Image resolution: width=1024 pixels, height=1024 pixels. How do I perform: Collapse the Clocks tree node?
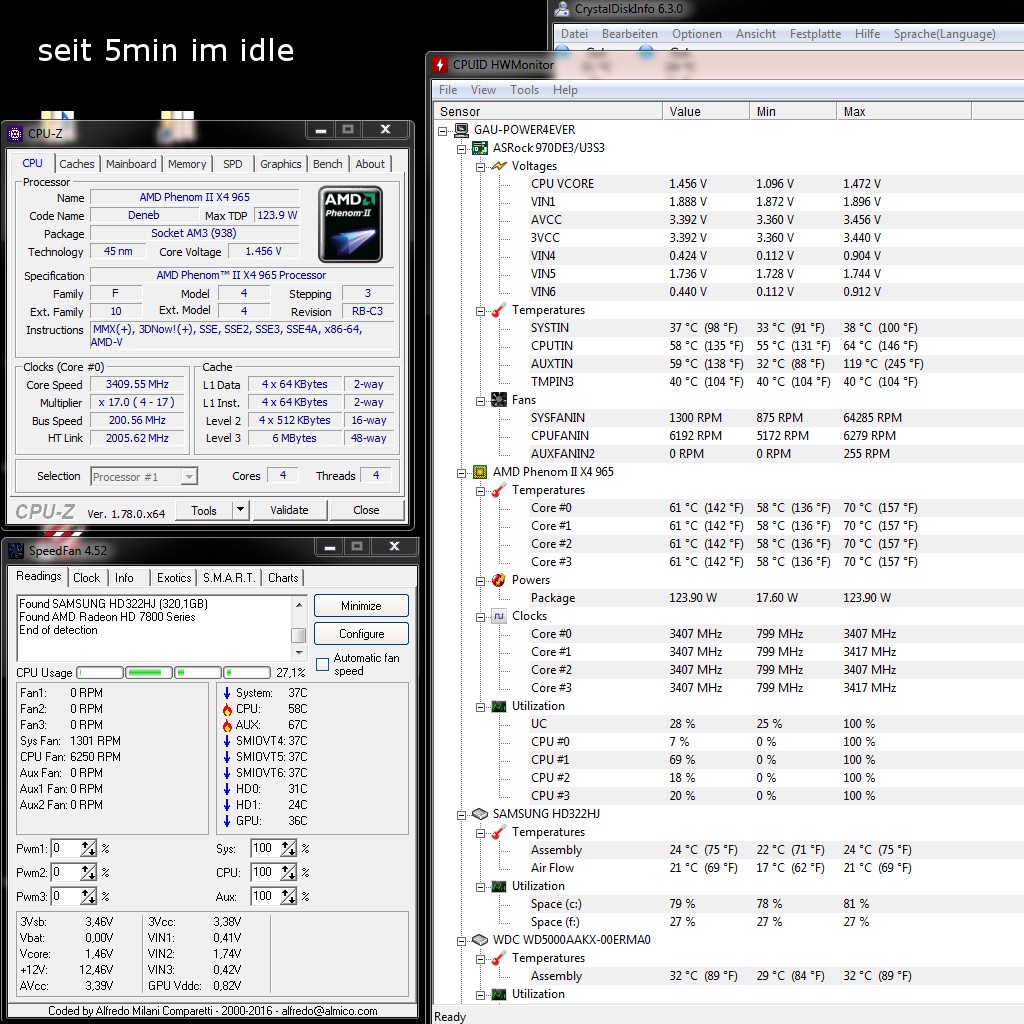click(481, 616)
